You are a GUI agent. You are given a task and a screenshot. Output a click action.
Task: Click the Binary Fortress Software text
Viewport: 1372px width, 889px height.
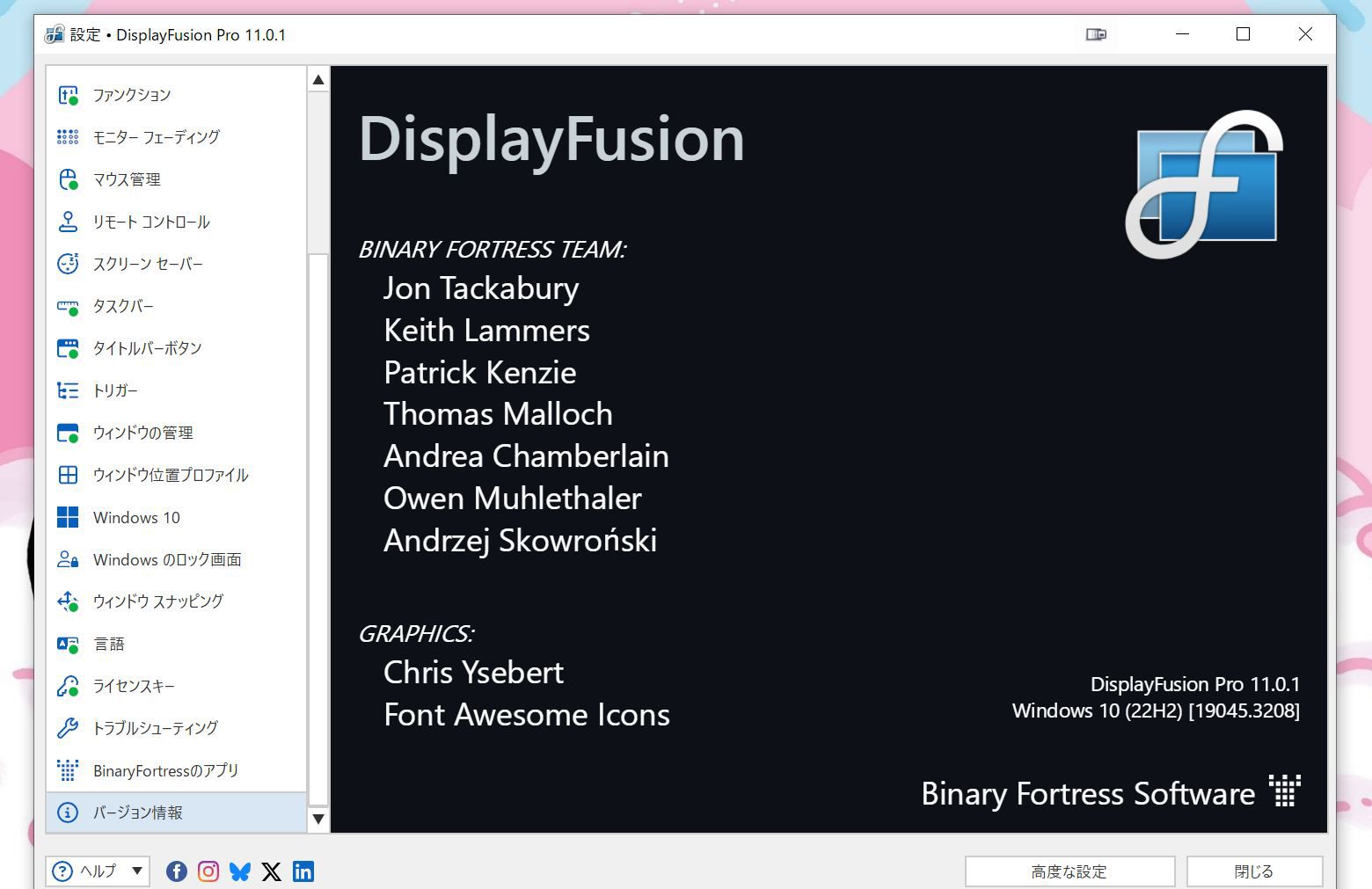pyautogui.click(x=1088, y=794)
